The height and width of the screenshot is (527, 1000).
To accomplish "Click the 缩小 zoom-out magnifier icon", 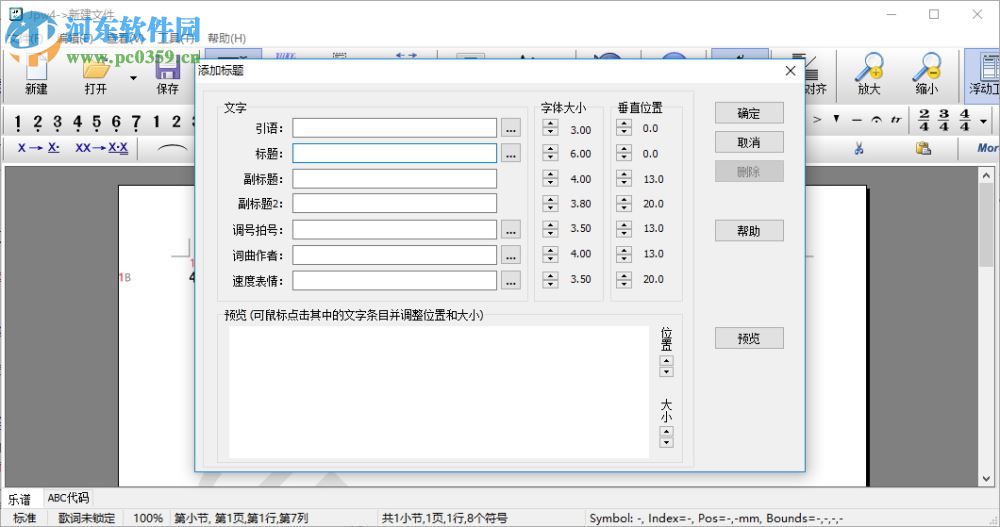I will (x=927, y=75).
